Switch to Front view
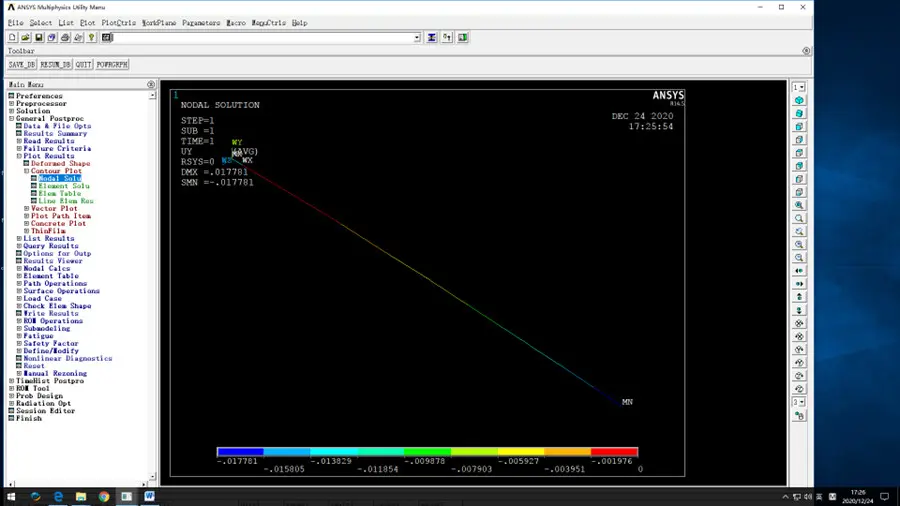 (799, 127)
